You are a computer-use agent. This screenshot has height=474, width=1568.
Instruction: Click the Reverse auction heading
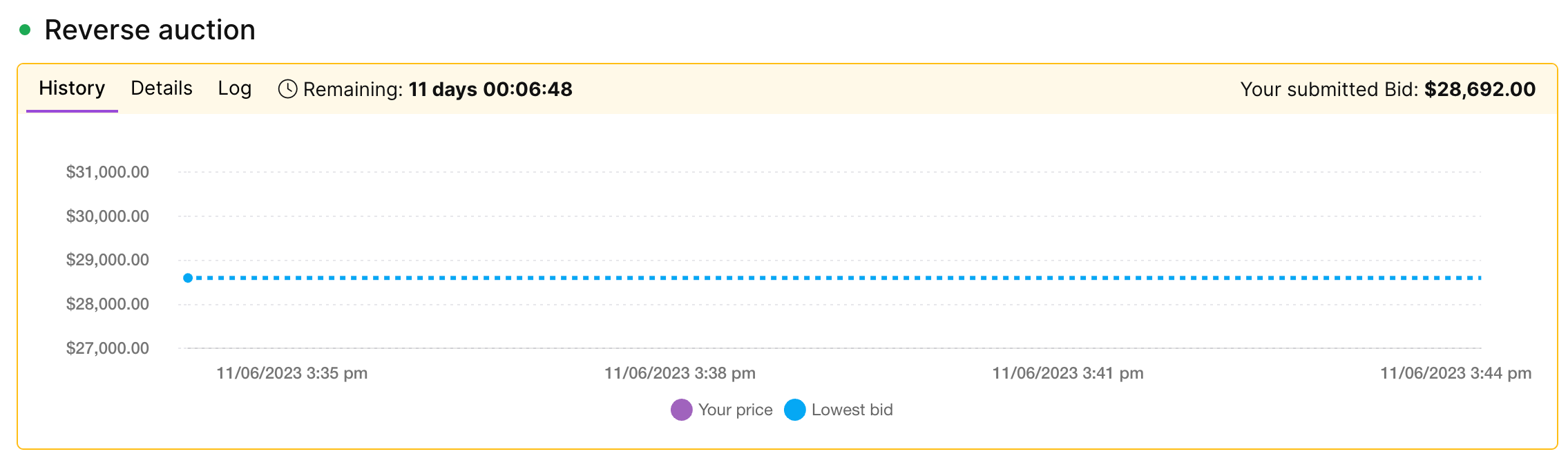tap(150, 30)
